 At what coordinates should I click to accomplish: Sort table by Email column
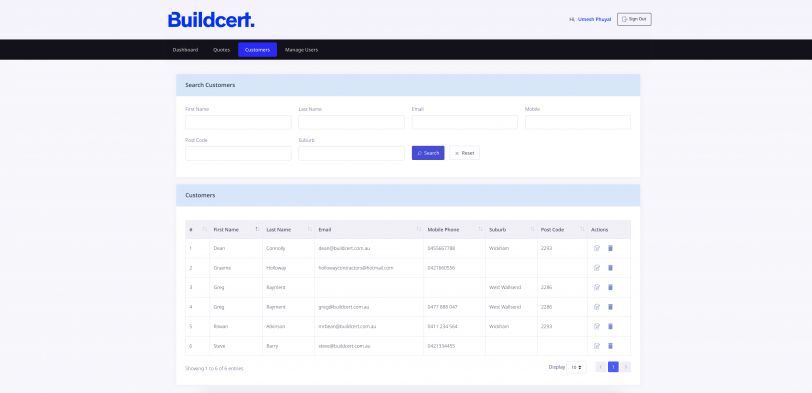pyautogui.click(x=369, y=229)
